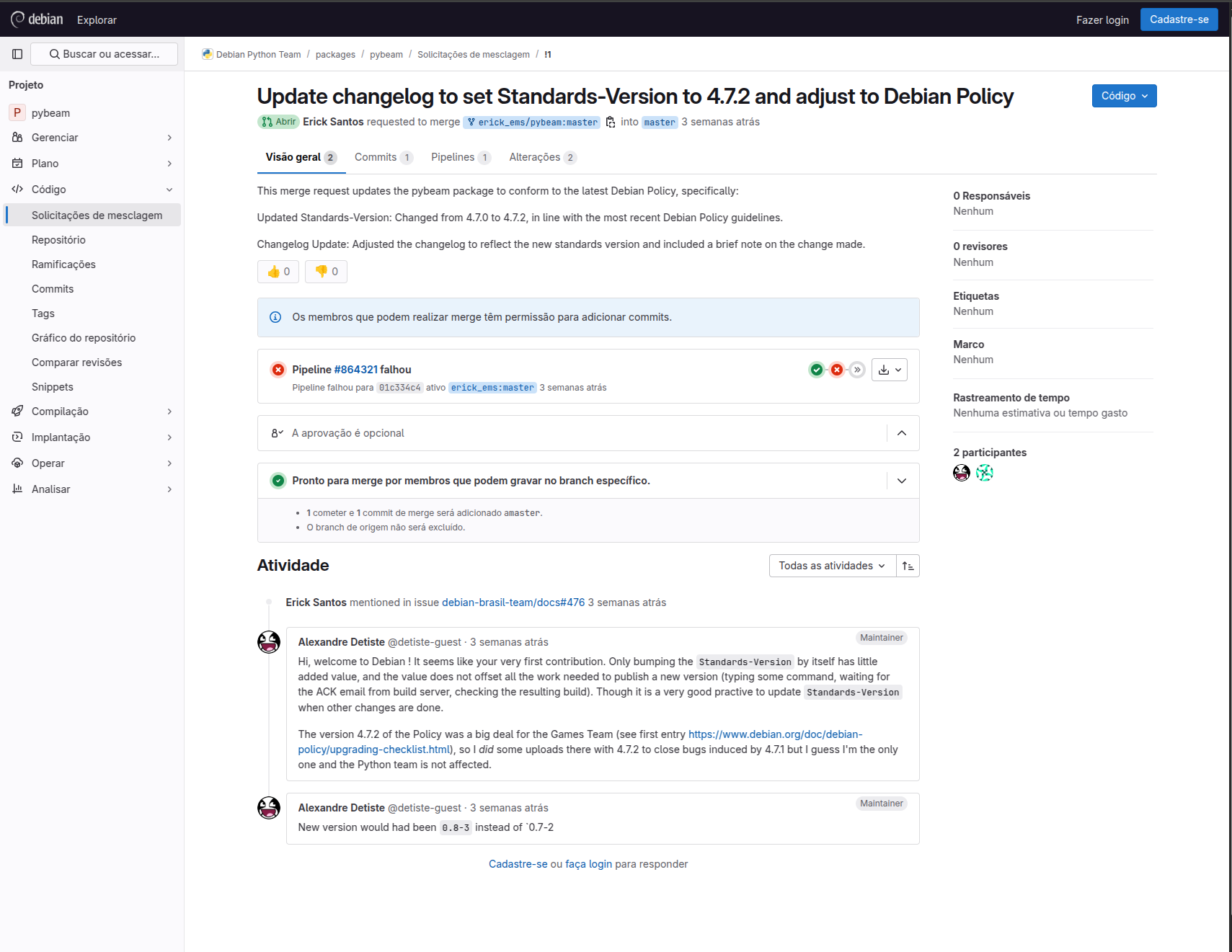Click the master target branch link
Image resolution: width=1232 pixels, height=952 pixels.
coord(660,123)
